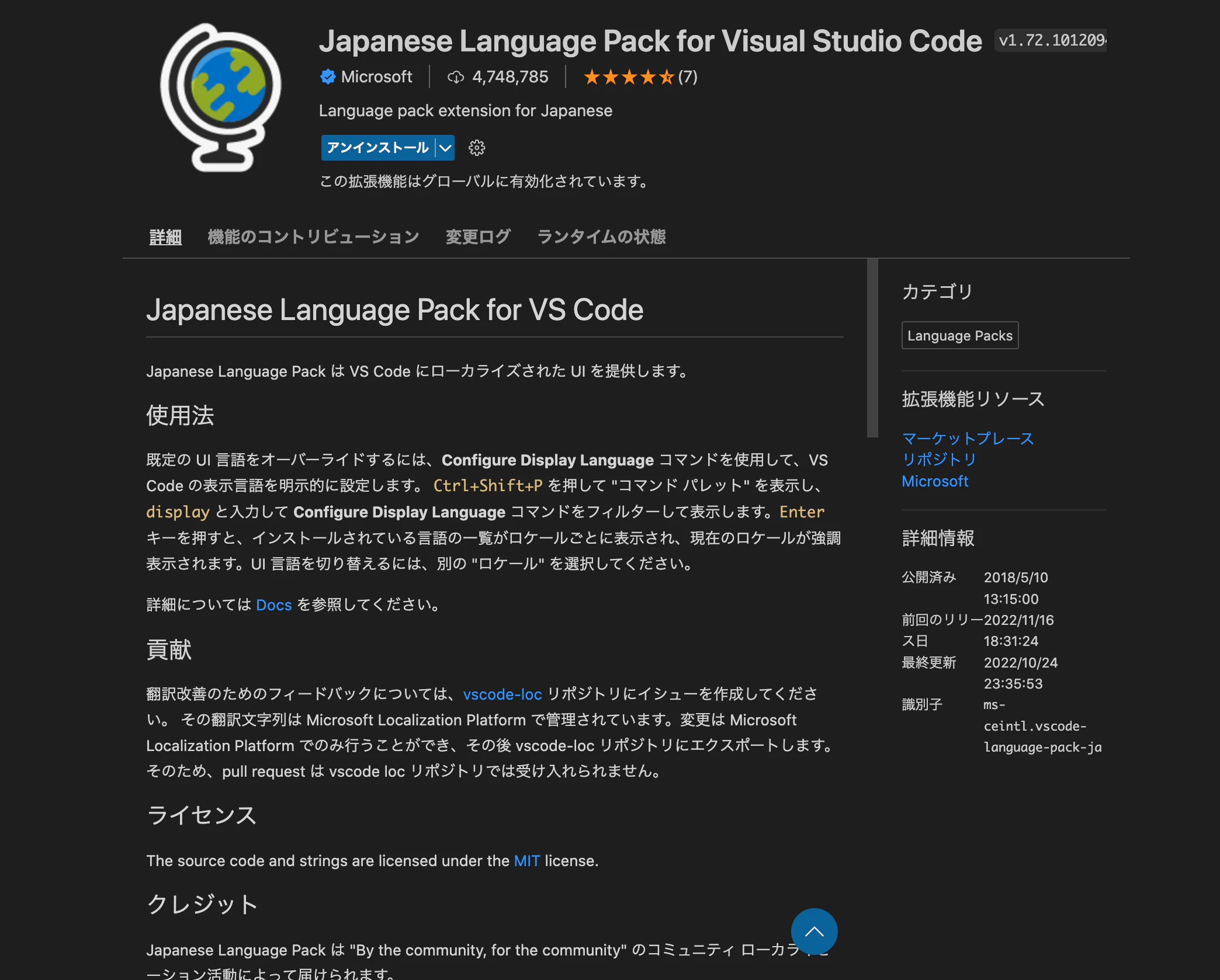
Task: Click the globe extension icon
Action: [221, 97]
